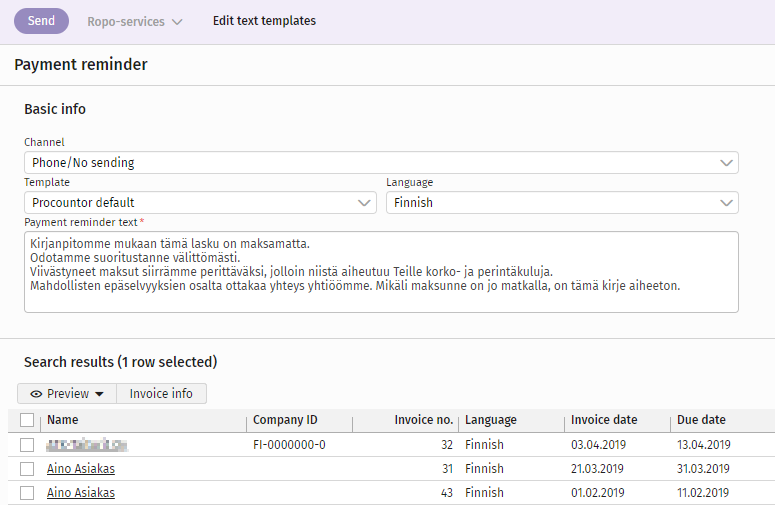Click the Search results (1 row selected) heading

click(121, 362)
